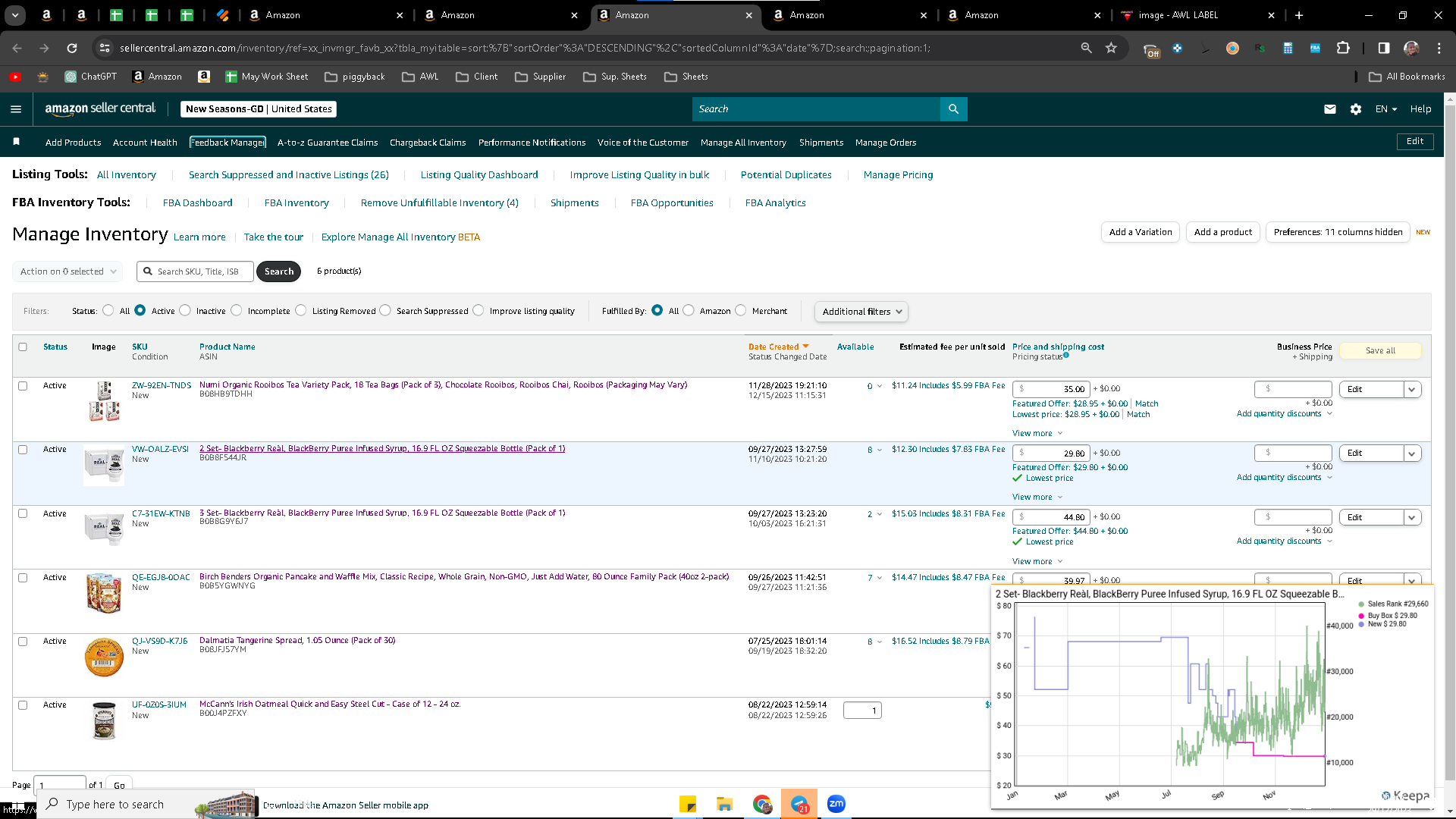1456x819 pixels.
Task: Open the Seller Central hamburger menu
Action: click(16, 109)
